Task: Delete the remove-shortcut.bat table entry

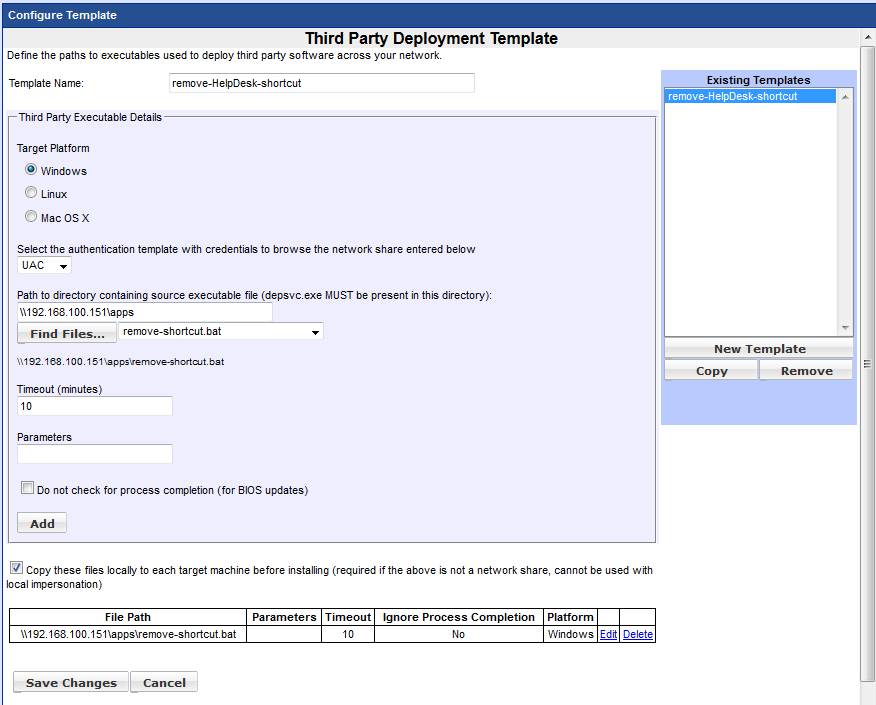Action: [637, 634]
